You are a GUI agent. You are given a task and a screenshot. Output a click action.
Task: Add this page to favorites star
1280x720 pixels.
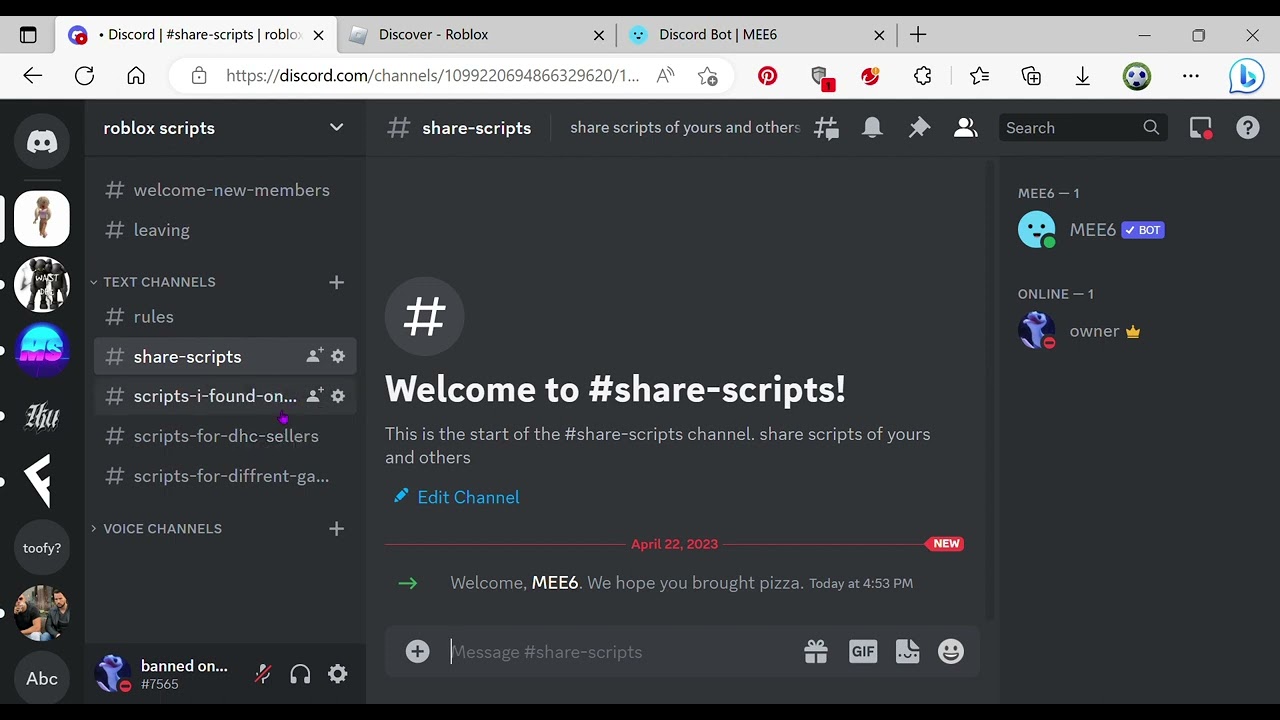pos(708,76)
